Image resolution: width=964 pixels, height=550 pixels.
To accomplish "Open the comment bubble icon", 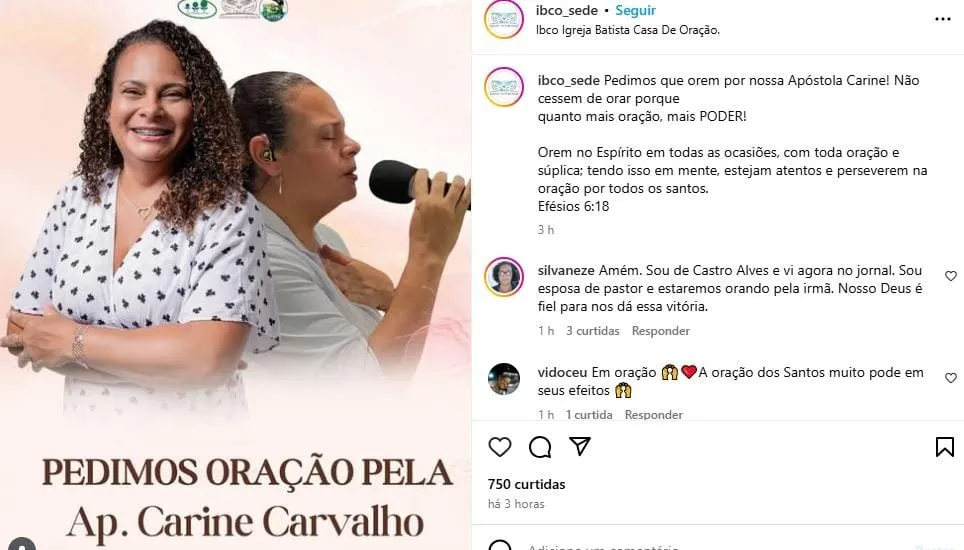I will point(540,447).
